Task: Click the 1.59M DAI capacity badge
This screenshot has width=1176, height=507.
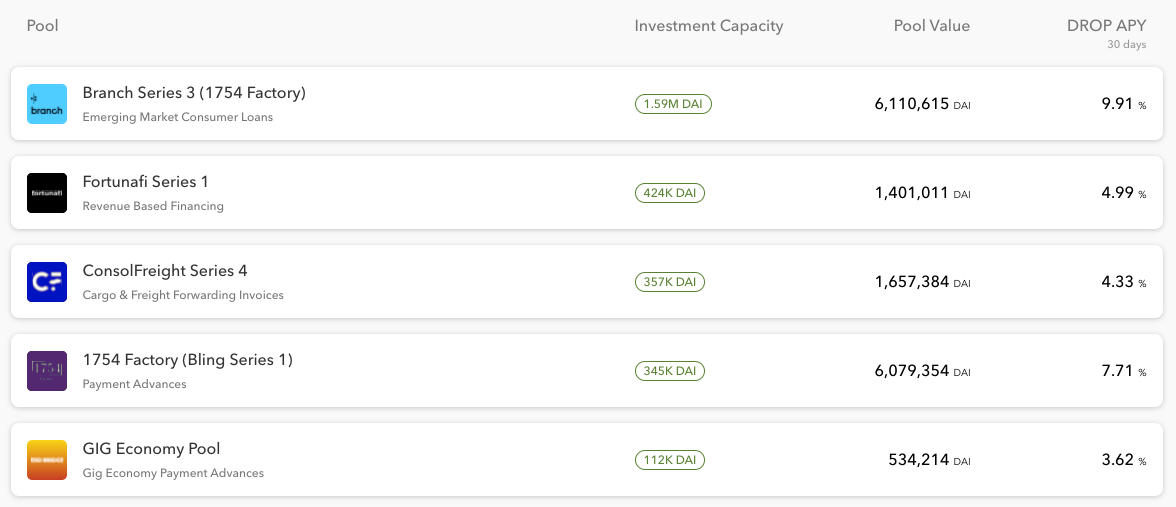Action: 673,104
